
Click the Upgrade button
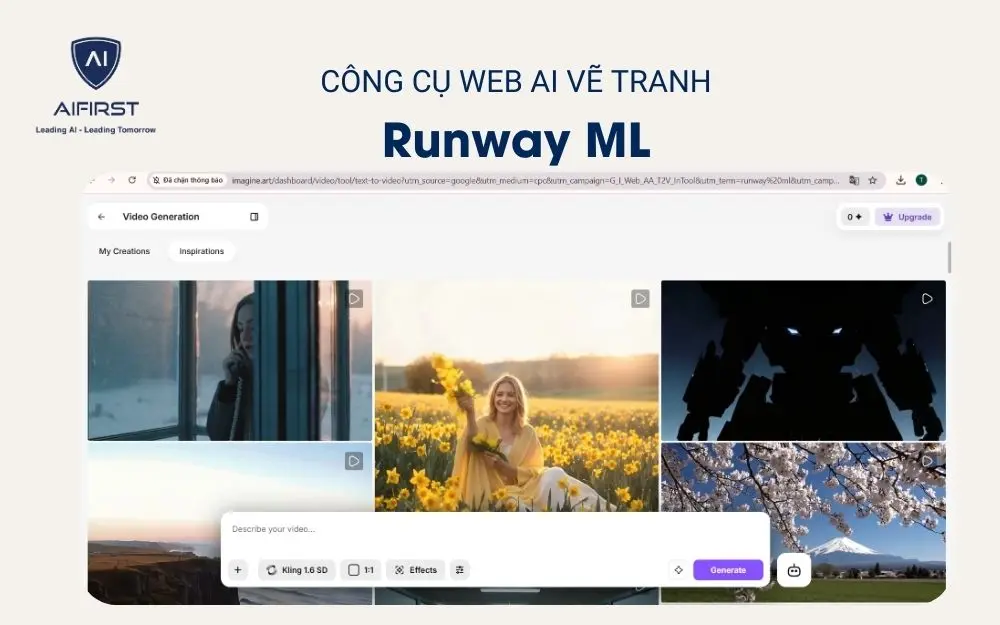coord(907,217)
